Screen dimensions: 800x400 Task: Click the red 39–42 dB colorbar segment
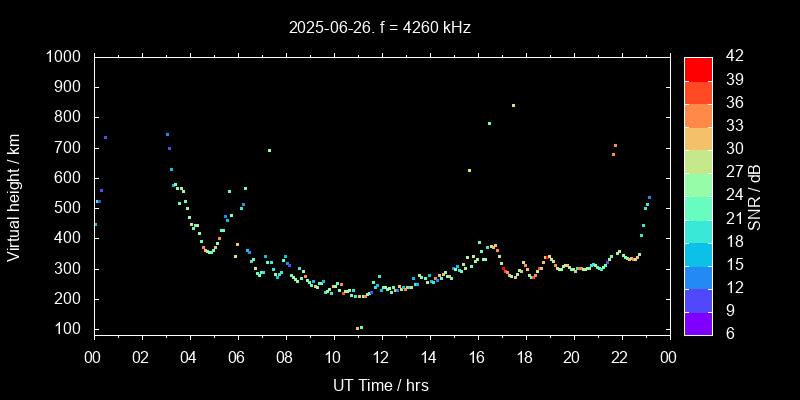(x=698, y=68)
